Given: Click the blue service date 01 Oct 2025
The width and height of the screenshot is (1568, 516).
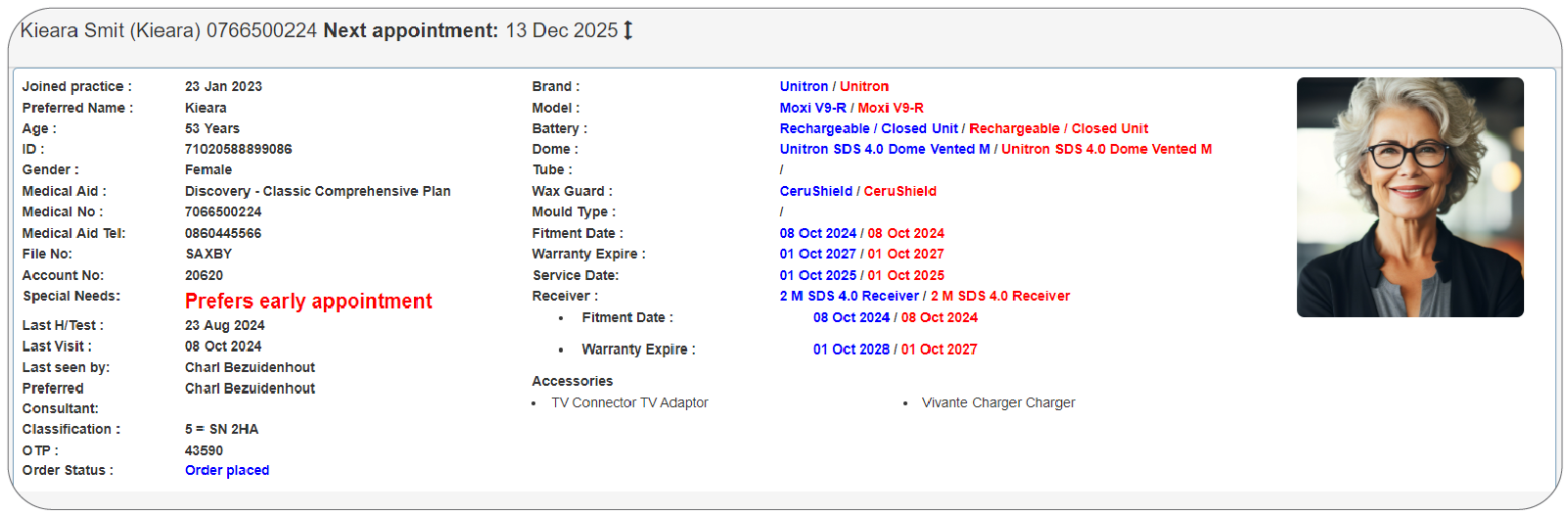Looking at the screenshot, I should 817,275.
